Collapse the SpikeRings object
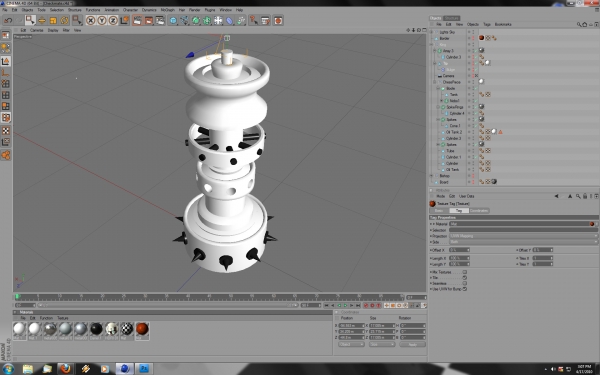 [438, 107]
